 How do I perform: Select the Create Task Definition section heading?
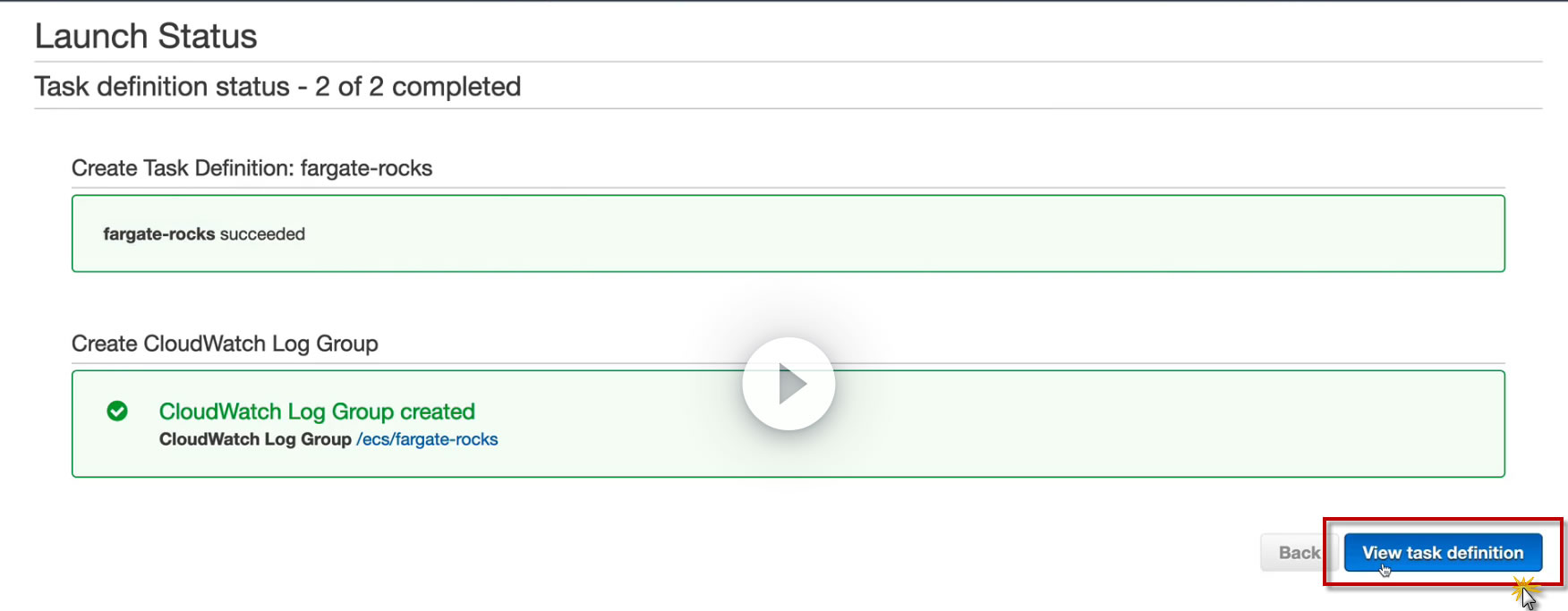pos(251,168)
